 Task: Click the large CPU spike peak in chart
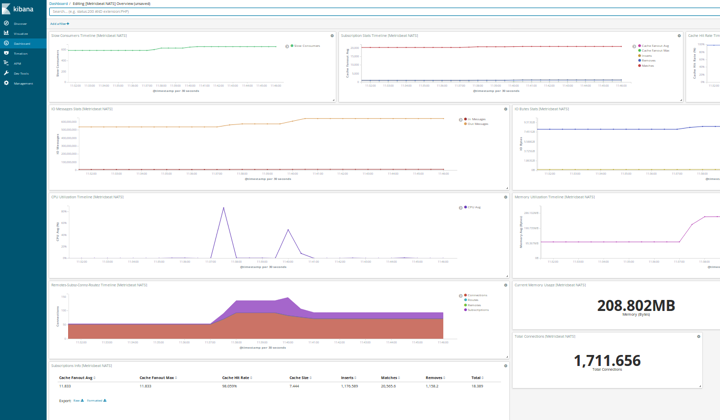coord(224,207)
